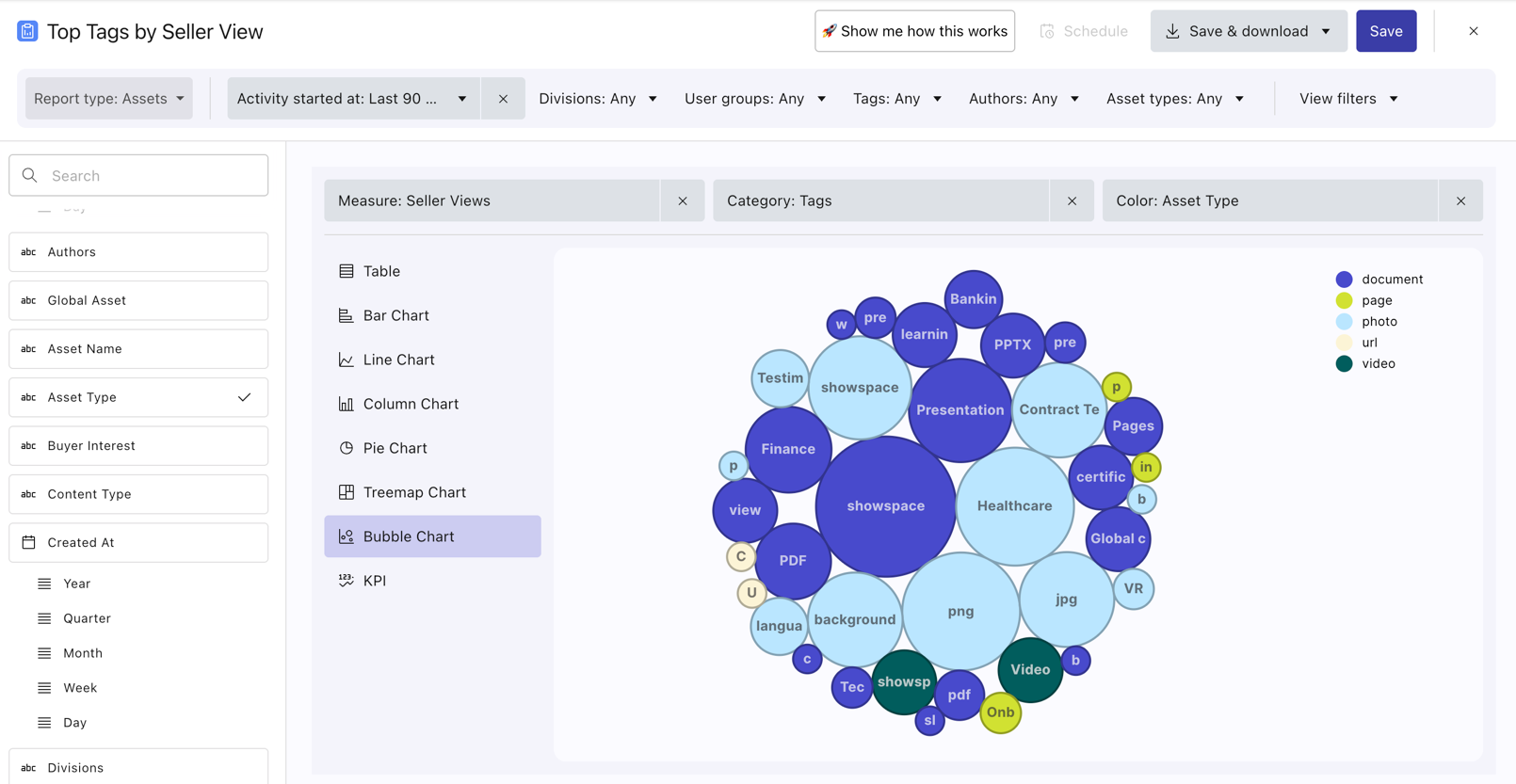Expand the Divisions: Any filter
The width and height of the screenshot is (1516, 784).
point(598,99)
